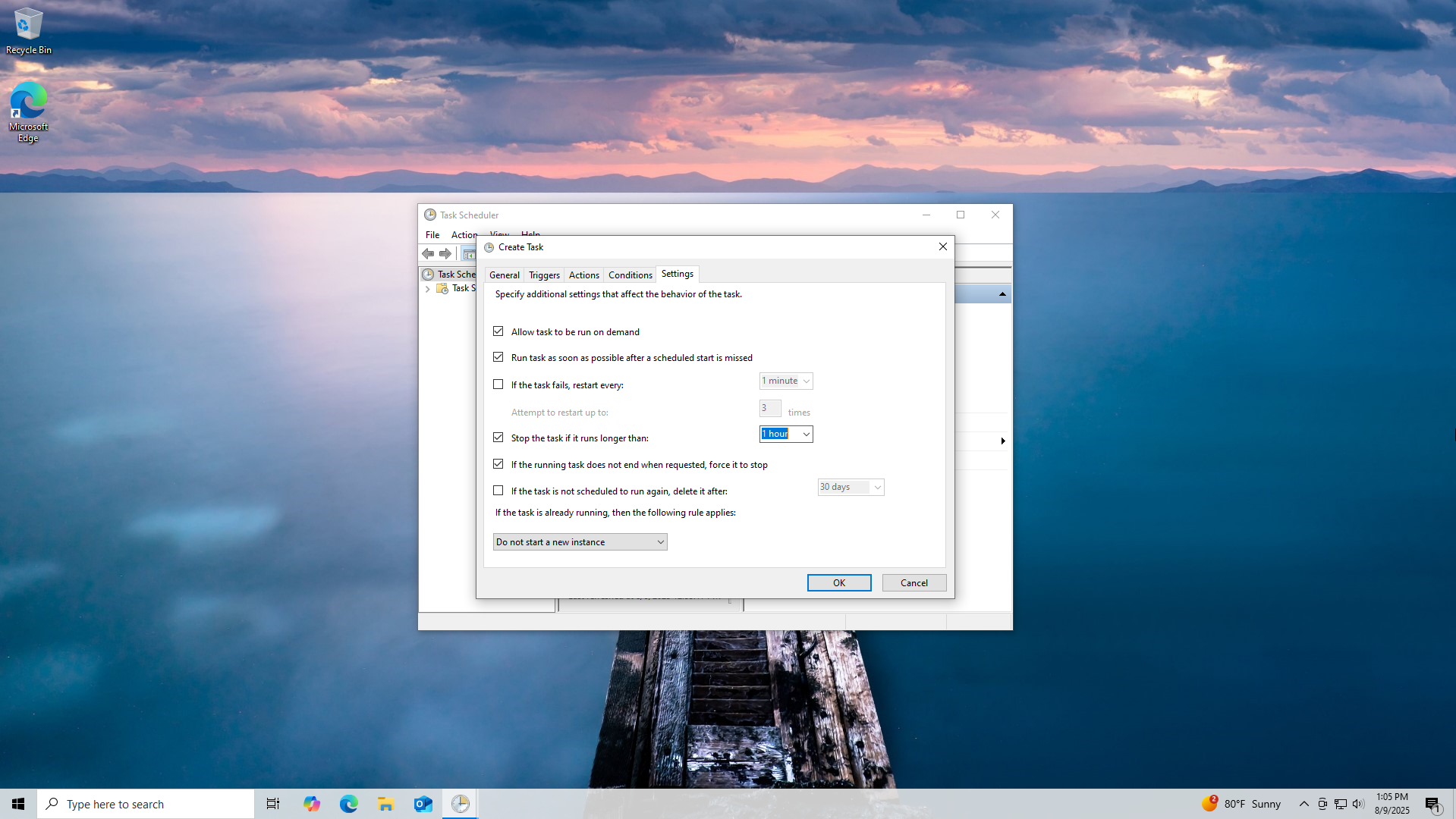Click Cancel in Create Task dialog
This screenshot has height=819, width=1456.
click(914, 582)
